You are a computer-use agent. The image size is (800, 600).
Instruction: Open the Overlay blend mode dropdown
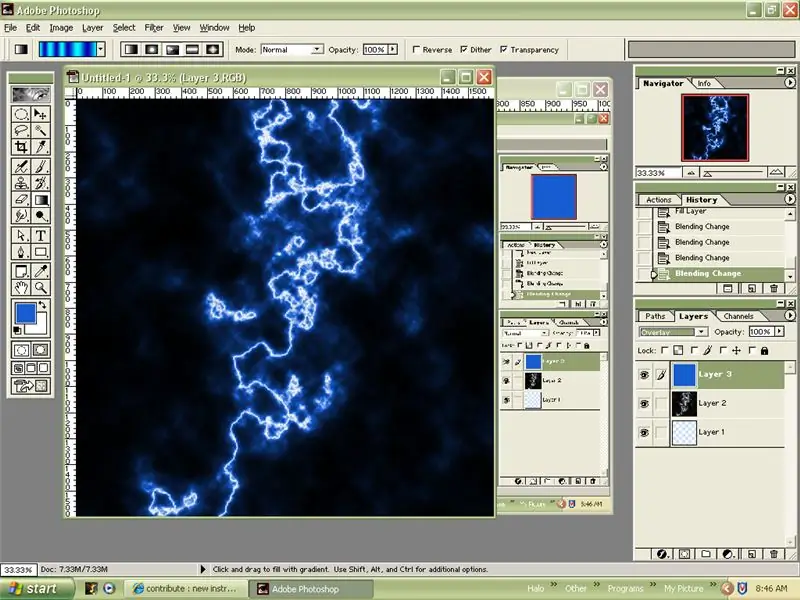pyautogui.click(x=702, y=332)
